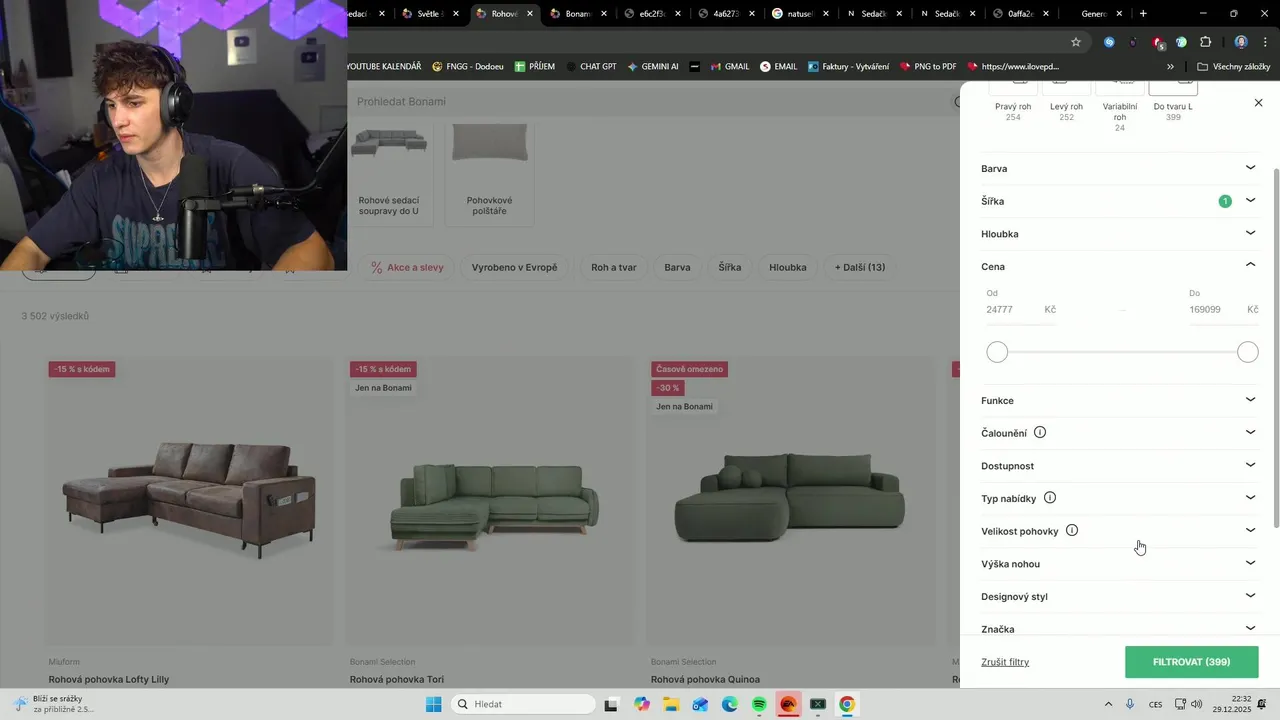Select the Pravý roh shape option
Viewport: 1280px width, 720px height.
tap(1013, 102)
